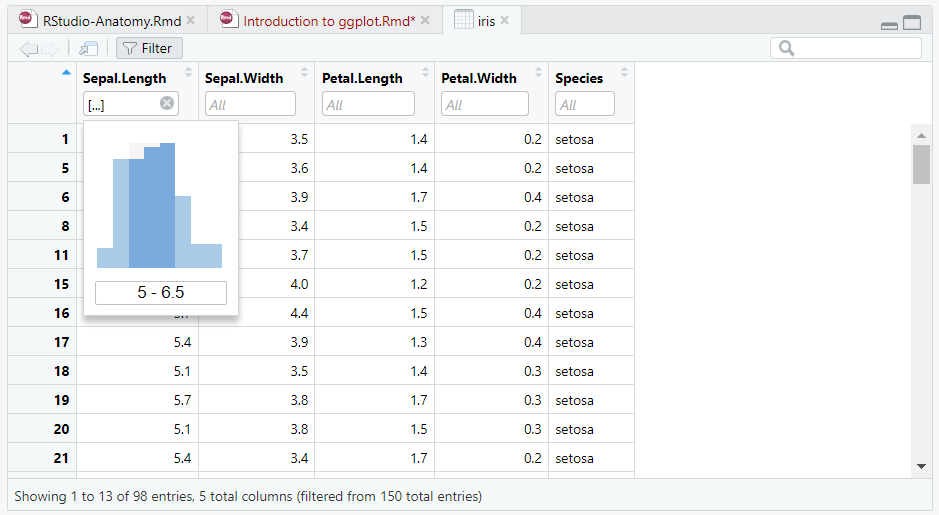
Task: Click the '5 - 6.5' range text box
Action: 161,293
